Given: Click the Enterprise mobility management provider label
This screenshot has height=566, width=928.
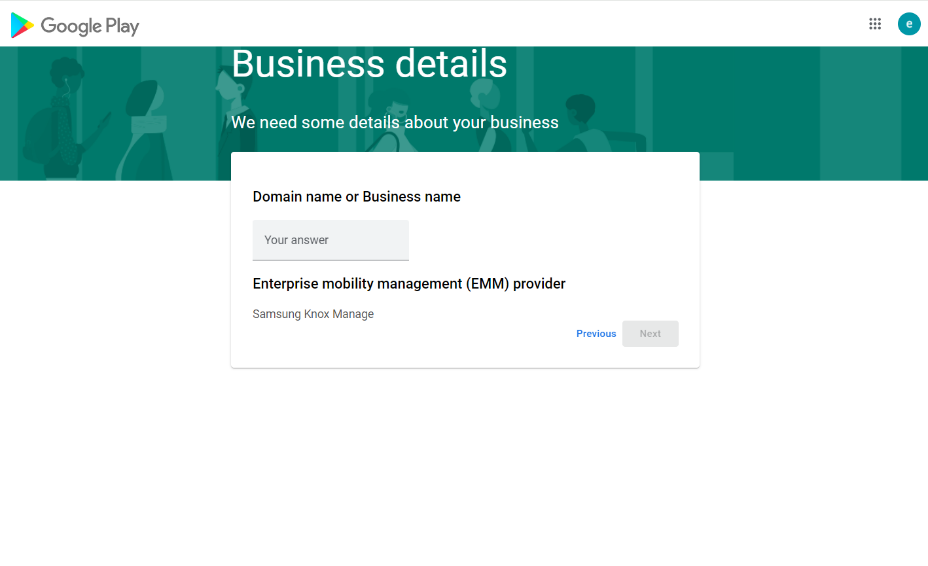Looking at the screenshot, I should point(409,284).
